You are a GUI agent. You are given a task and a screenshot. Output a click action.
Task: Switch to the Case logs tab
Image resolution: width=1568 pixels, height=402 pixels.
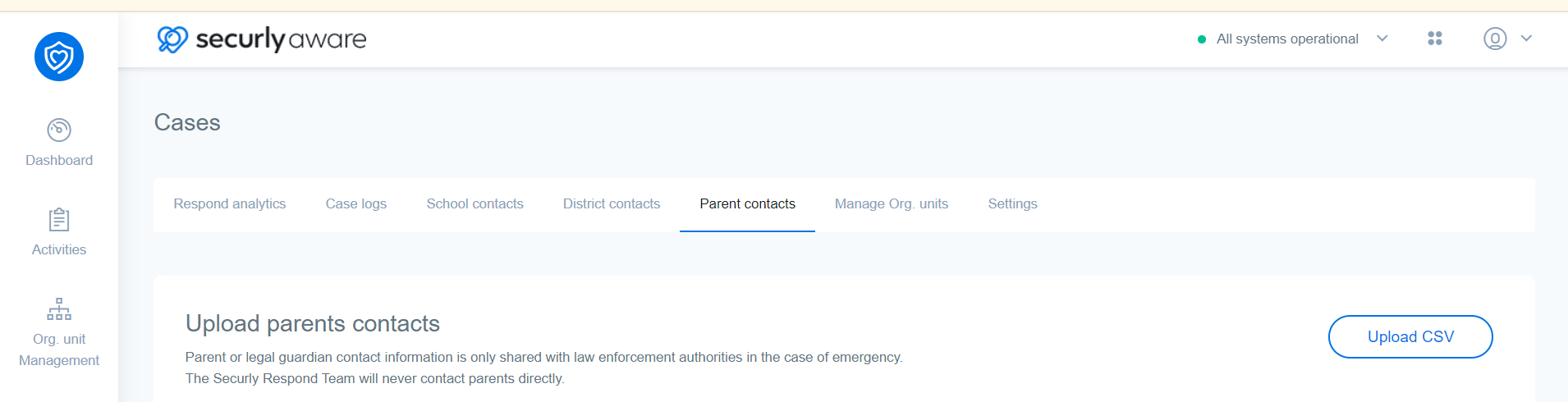point(356,203)
